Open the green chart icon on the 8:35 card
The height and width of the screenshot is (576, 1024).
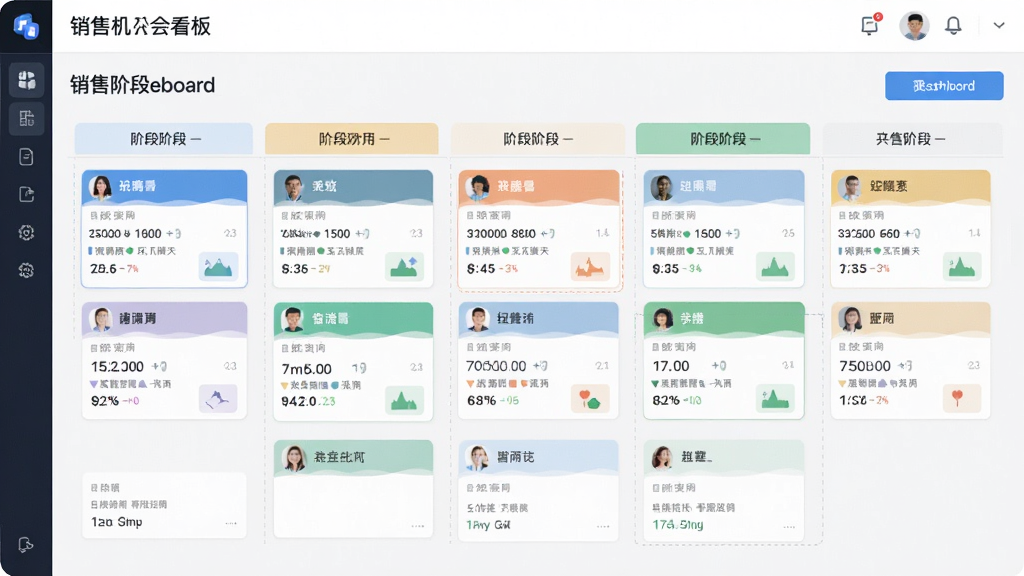coord(775,266)
